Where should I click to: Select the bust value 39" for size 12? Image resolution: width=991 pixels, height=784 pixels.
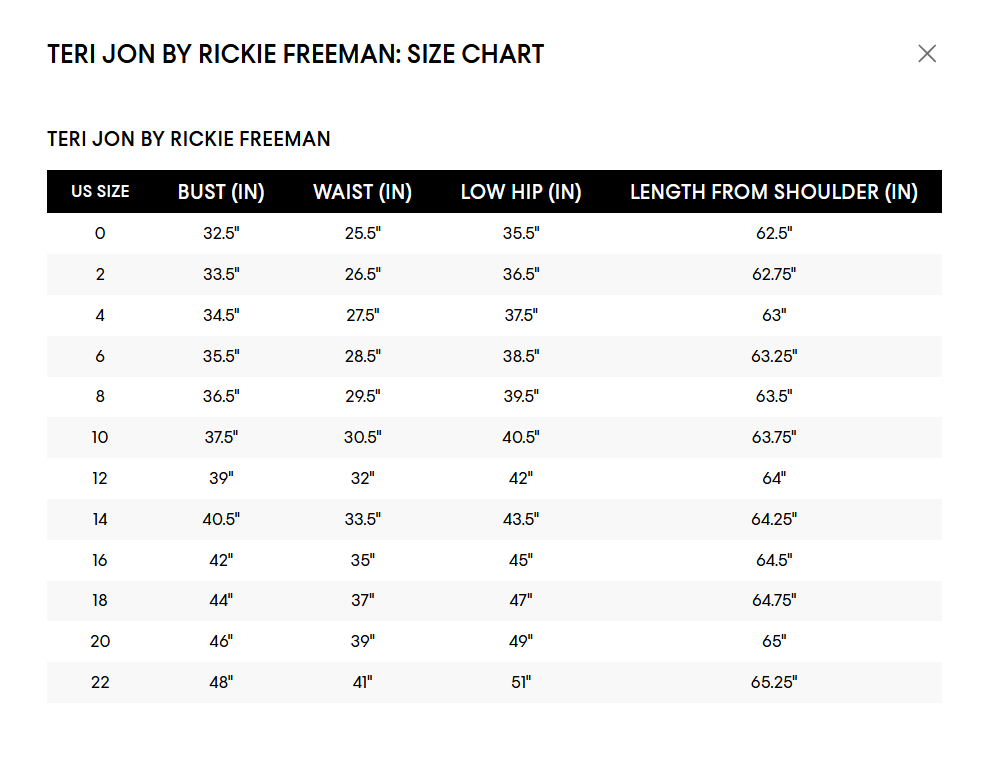point(221,479)
